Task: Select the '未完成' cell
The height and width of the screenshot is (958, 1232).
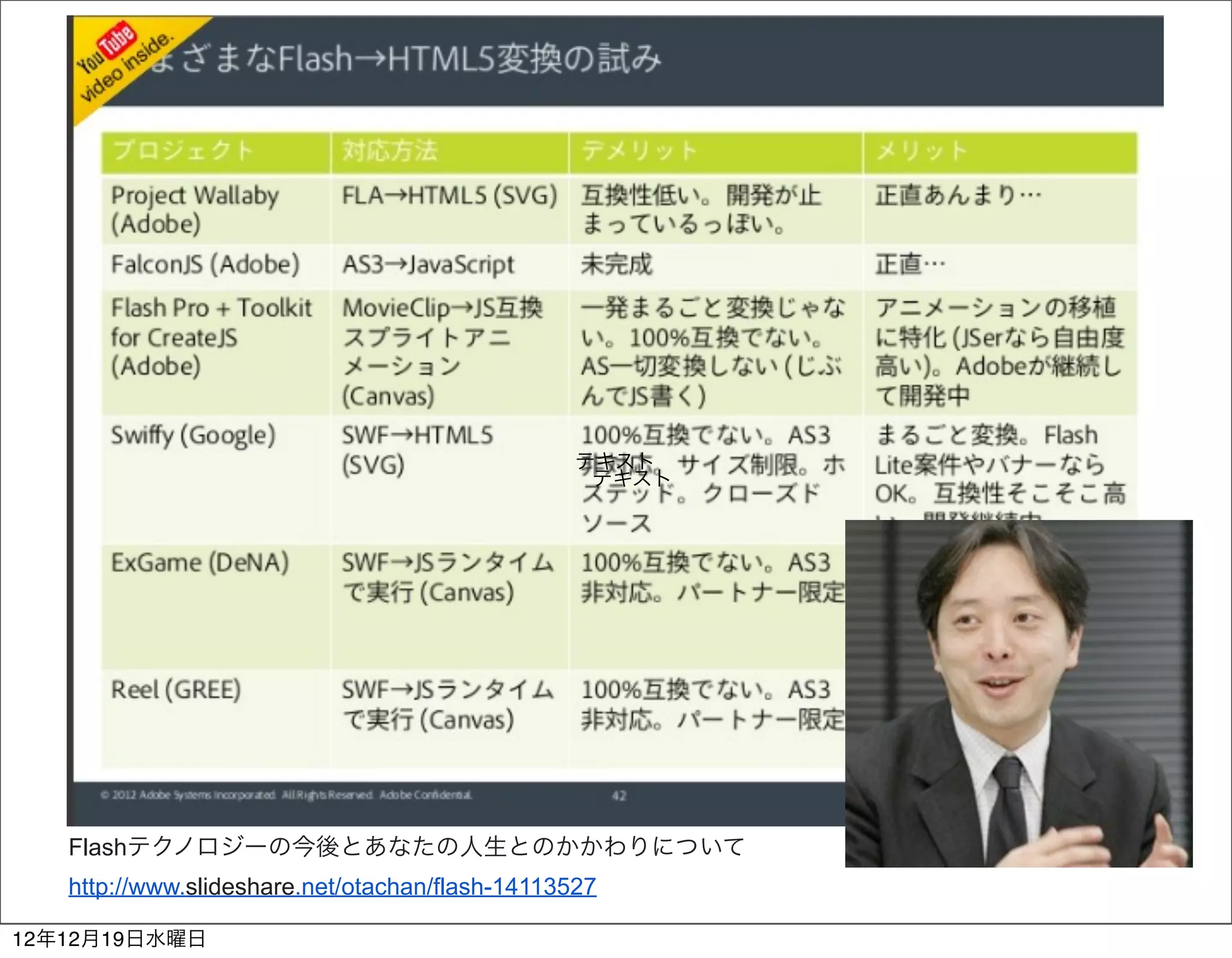Action: click(x=716, y=266)
